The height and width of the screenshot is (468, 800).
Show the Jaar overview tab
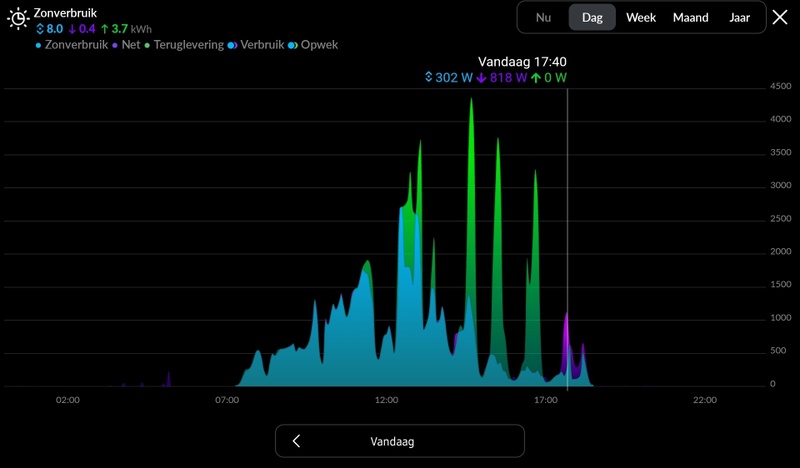tap(739, 17)
